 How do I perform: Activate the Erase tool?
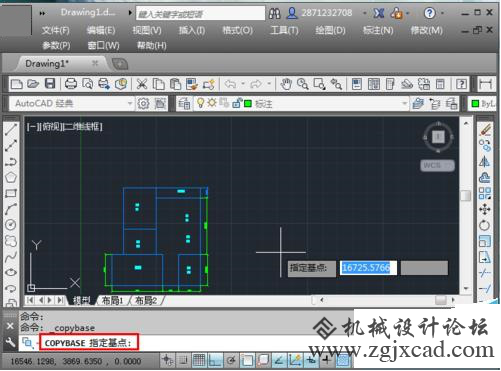(x=485, y=130)
